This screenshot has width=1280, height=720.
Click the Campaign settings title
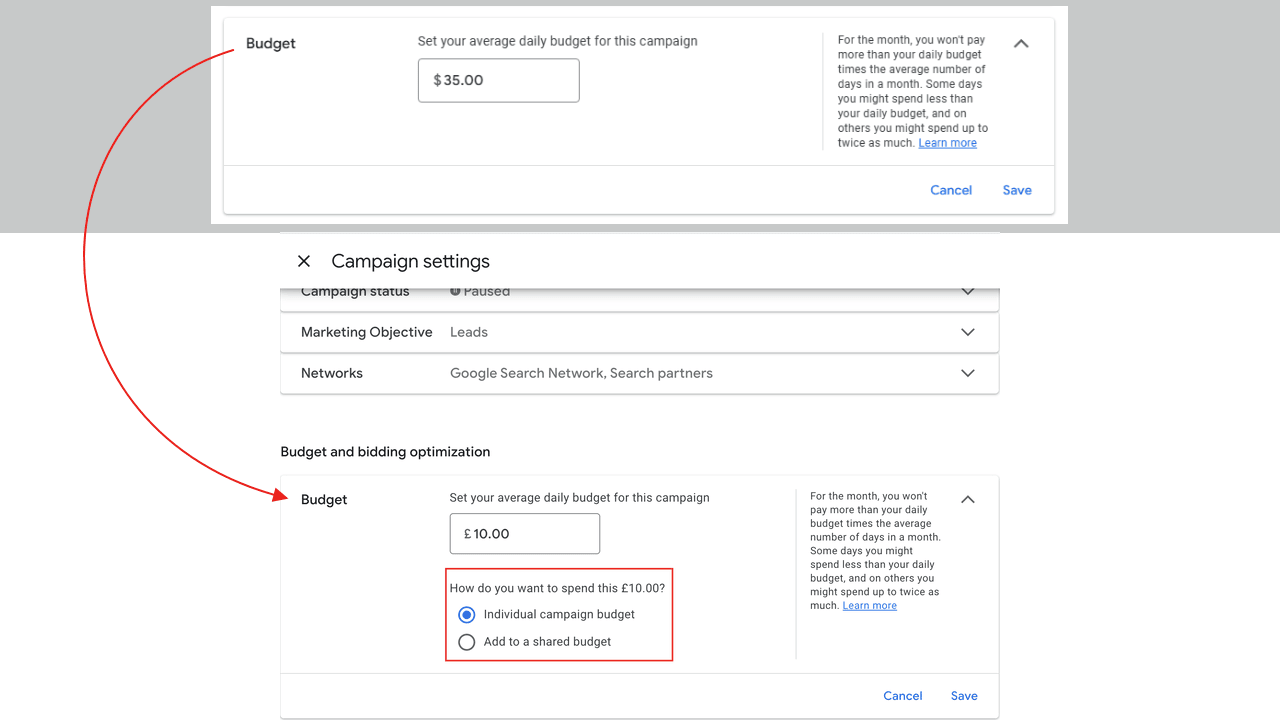(410, 261)
